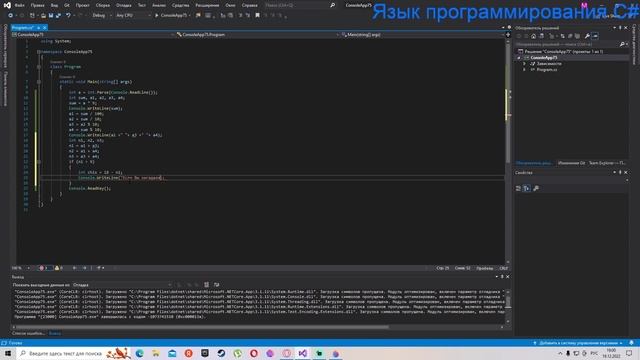Click the Save All toolbar icon
Viewport: 640px width, 360px height.
pos(58,16)
